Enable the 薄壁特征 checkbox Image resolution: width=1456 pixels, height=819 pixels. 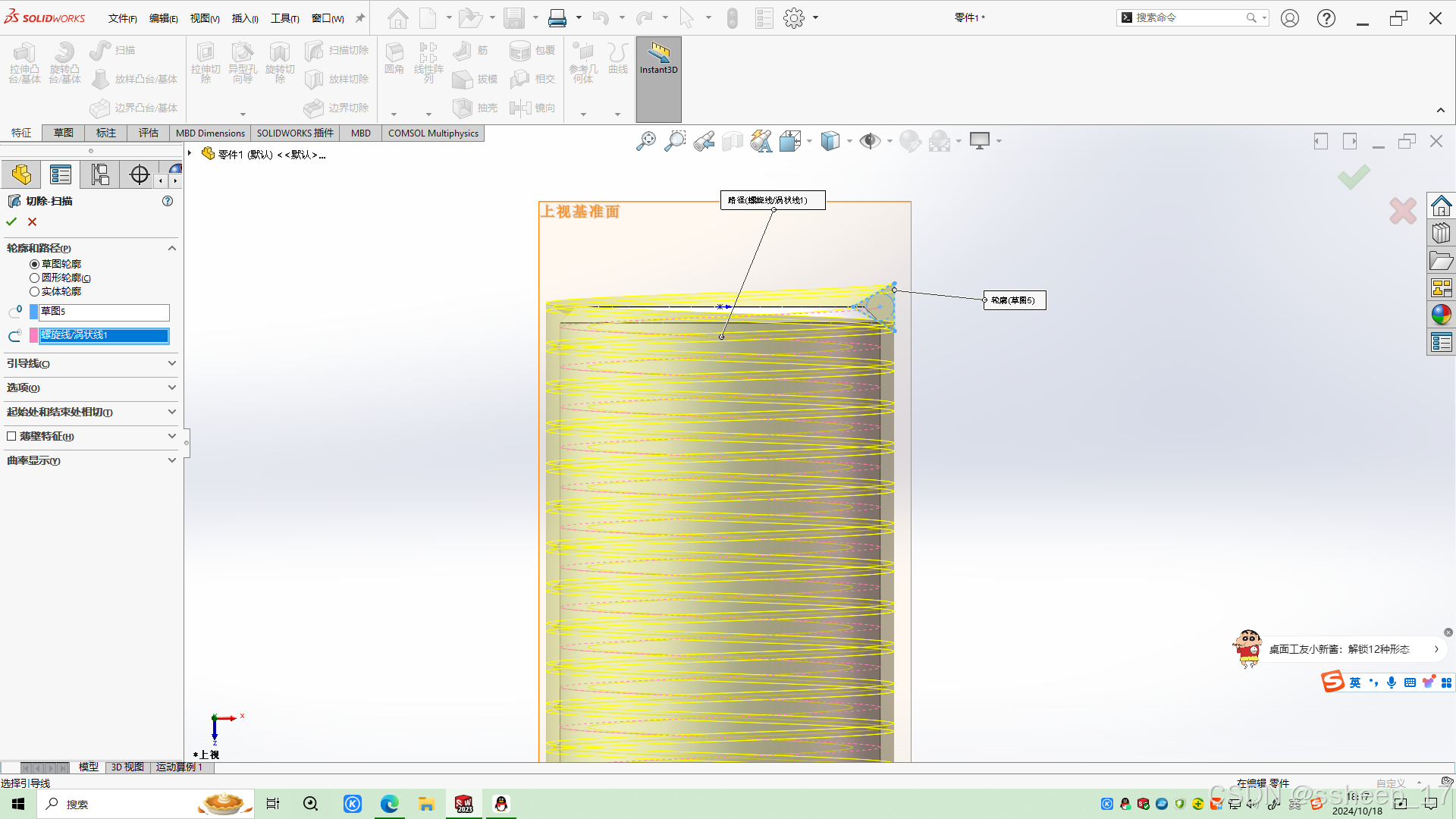[11, 436]
